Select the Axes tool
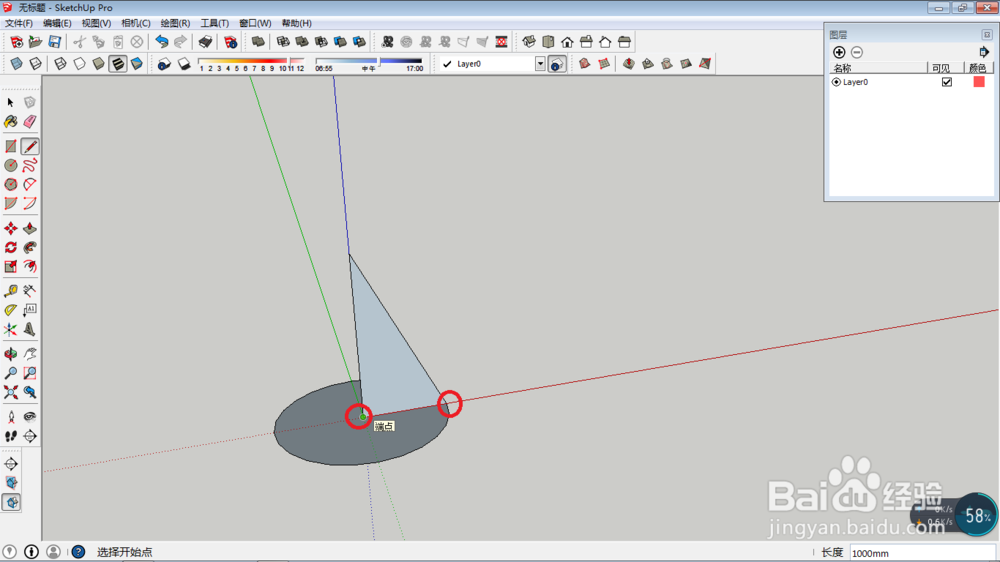Screen dimensions: 1000x562 coord(10,329)
